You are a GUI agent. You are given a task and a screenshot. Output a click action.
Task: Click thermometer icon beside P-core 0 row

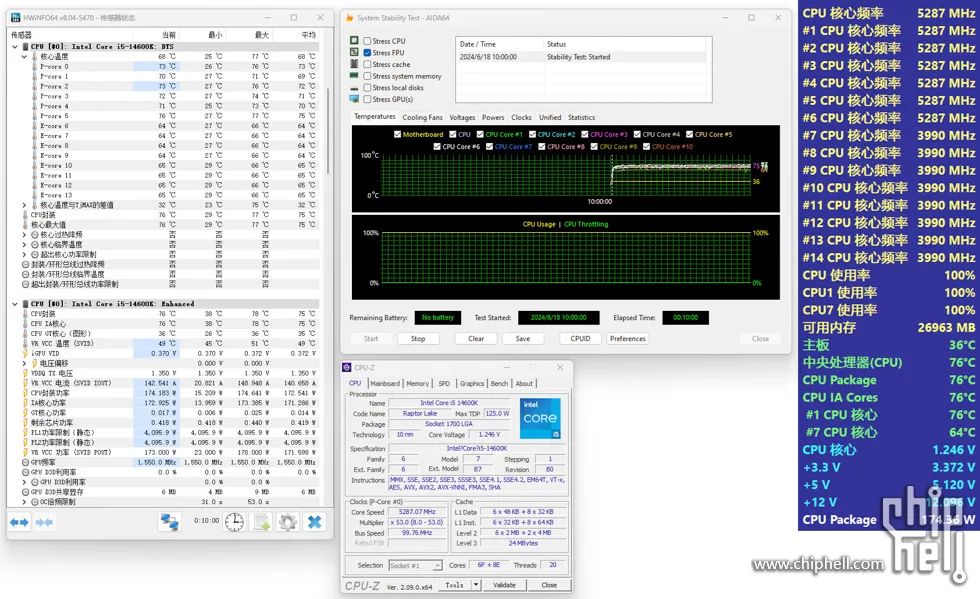(x=34, y=66)
